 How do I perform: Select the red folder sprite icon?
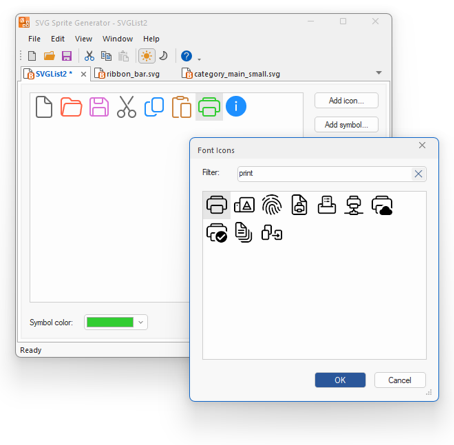coord(71,107)
